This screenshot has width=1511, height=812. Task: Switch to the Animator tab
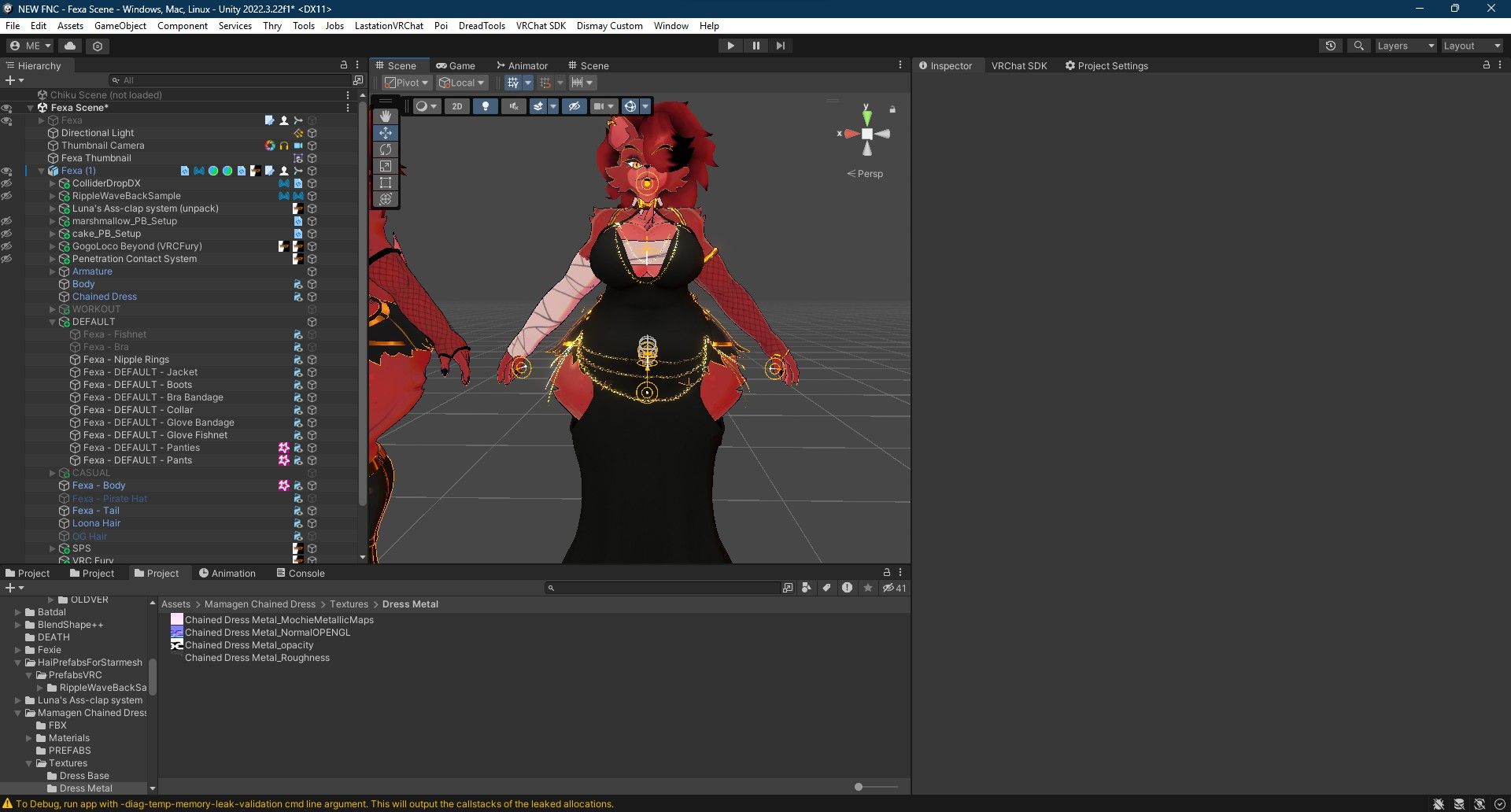pos(522,65)
